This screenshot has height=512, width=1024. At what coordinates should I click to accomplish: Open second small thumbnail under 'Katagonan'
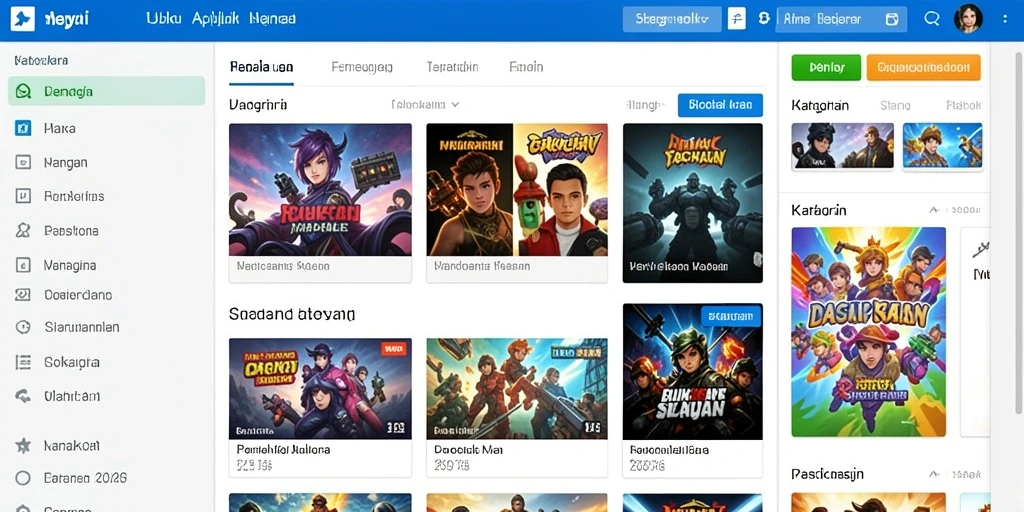click(942, 146)
